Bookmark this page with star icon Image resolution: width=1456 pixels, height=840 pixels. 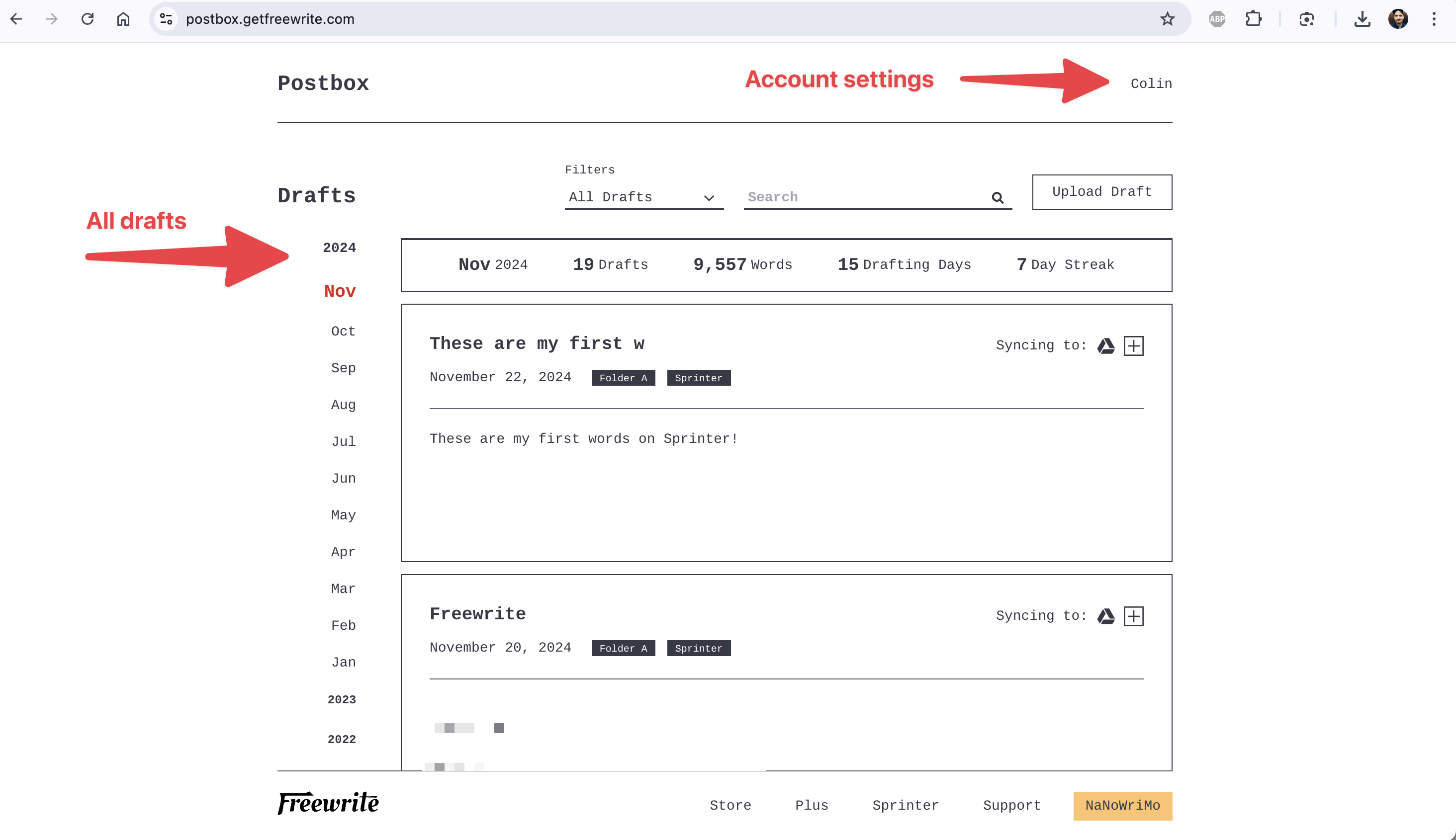[1167, 19]
